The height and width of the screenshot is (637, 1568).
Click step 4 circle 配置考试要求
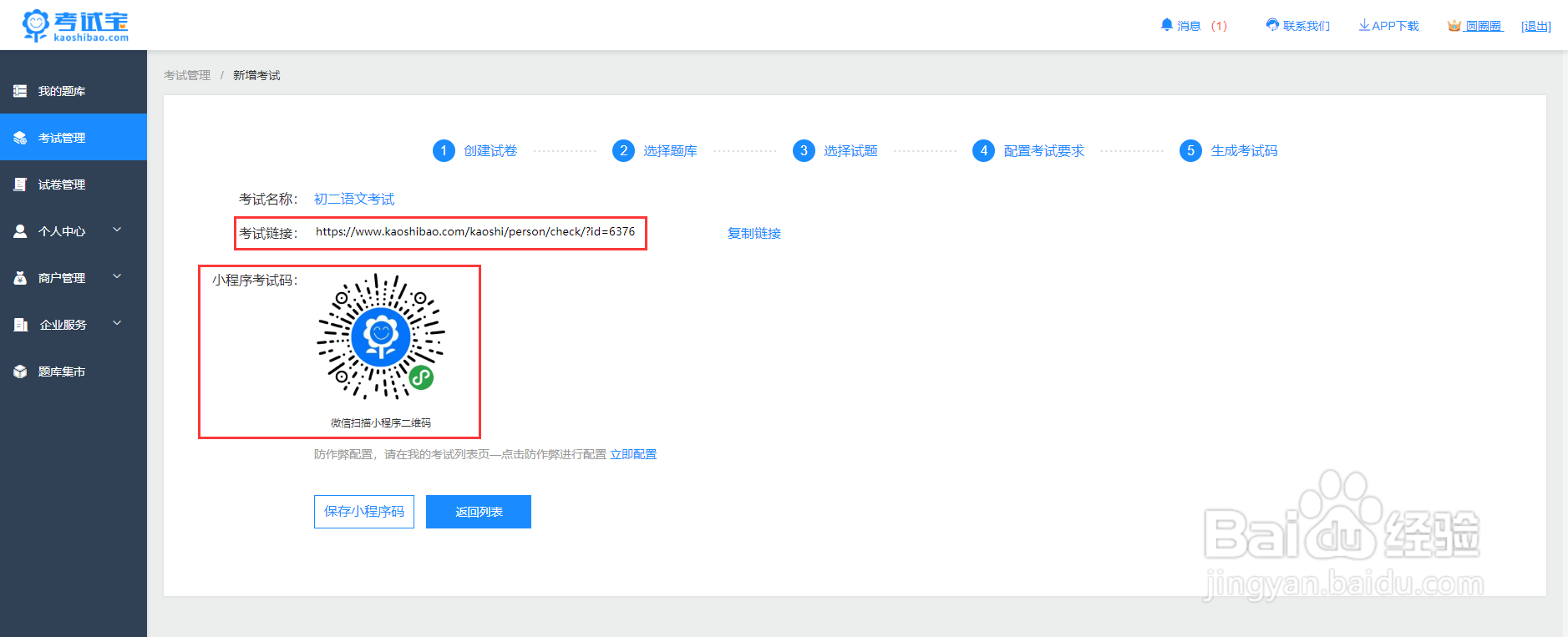[983, 150]
